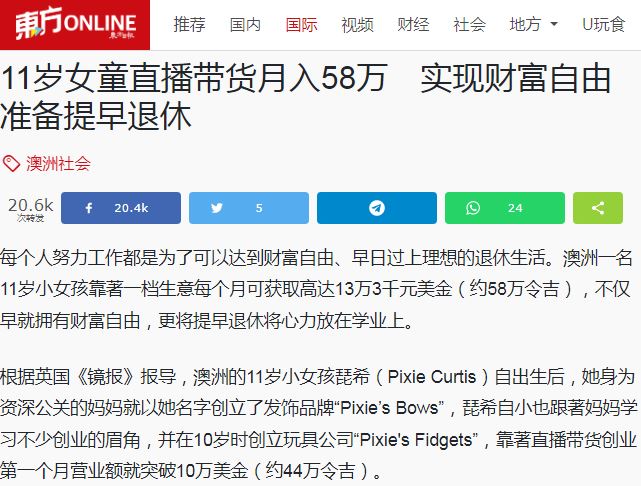
Task: Open the green generic share icon
Action: 598,208
